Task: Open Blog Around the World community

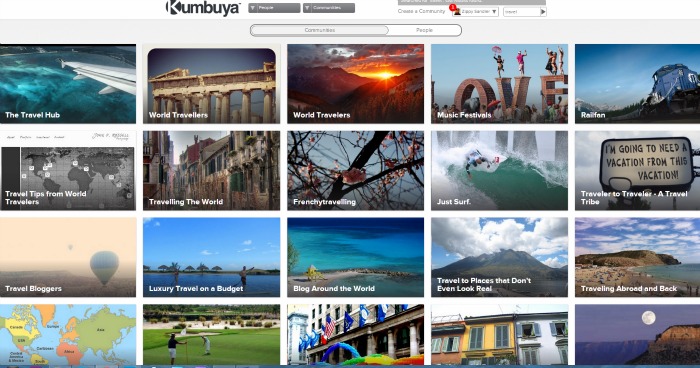Action: pos(355,257)
